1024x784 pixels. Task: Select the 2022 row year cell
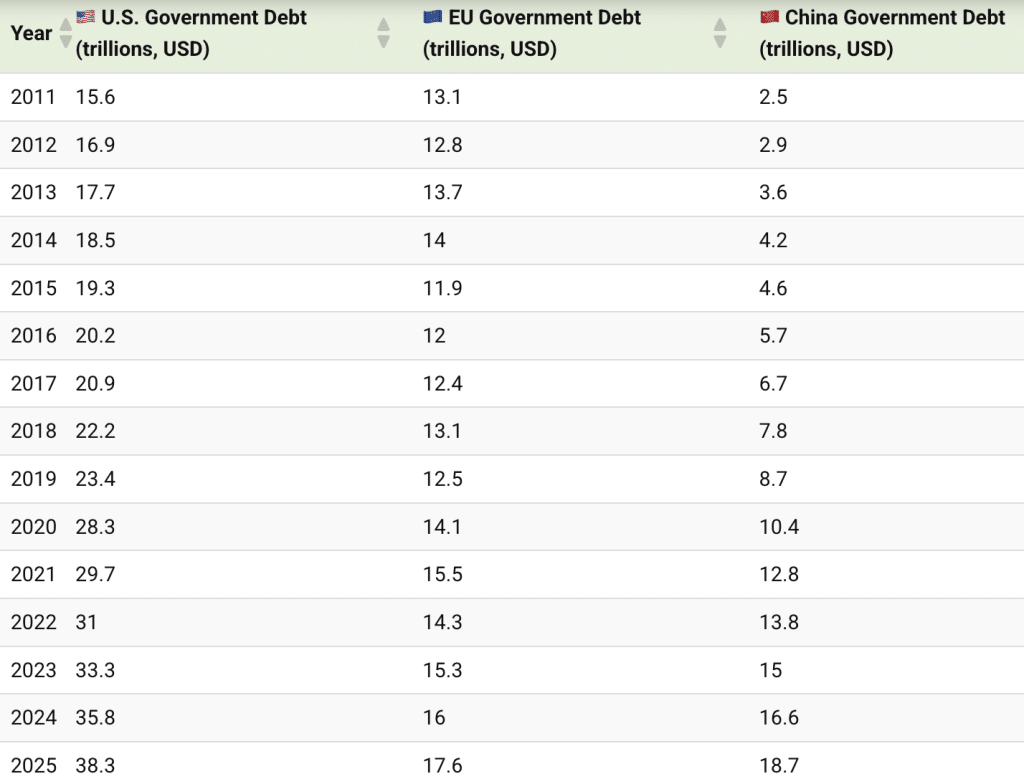33,622
